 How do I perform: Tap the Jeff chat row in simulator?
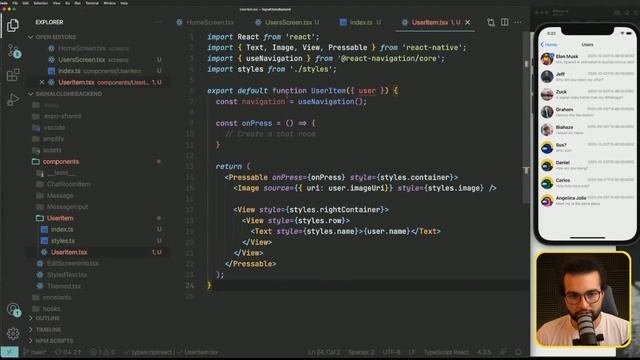point(587,77)
